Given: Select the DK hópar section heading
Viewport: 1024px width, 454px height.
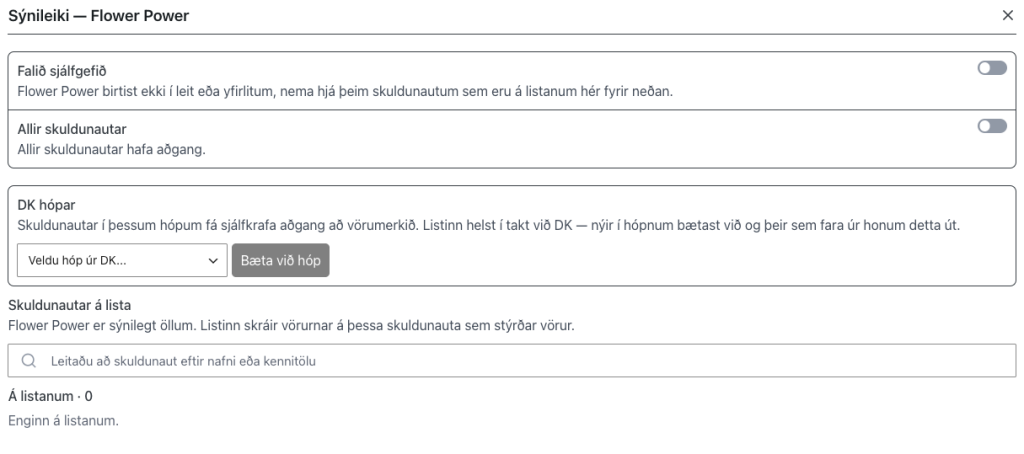Looking at the screenshot, I should click(46, 205).
